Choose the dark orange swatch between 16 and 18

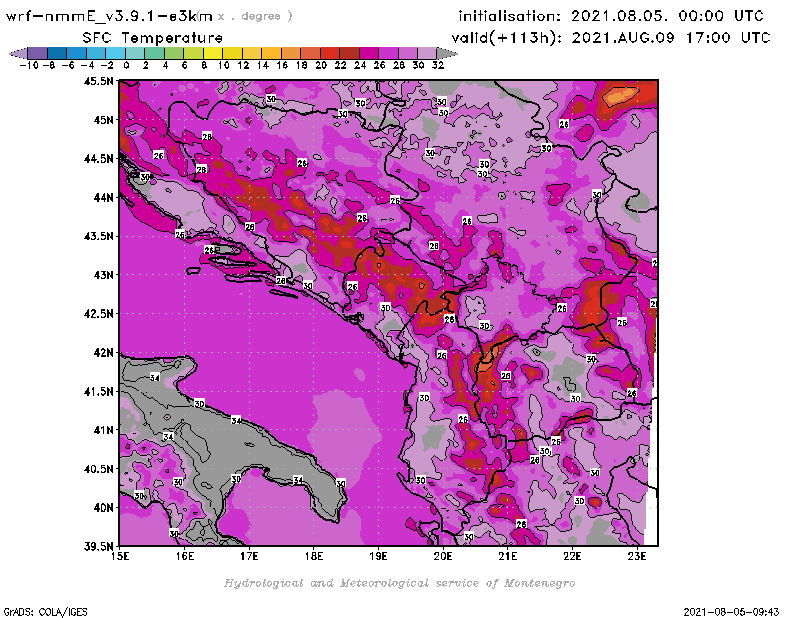tap(290, 53)
